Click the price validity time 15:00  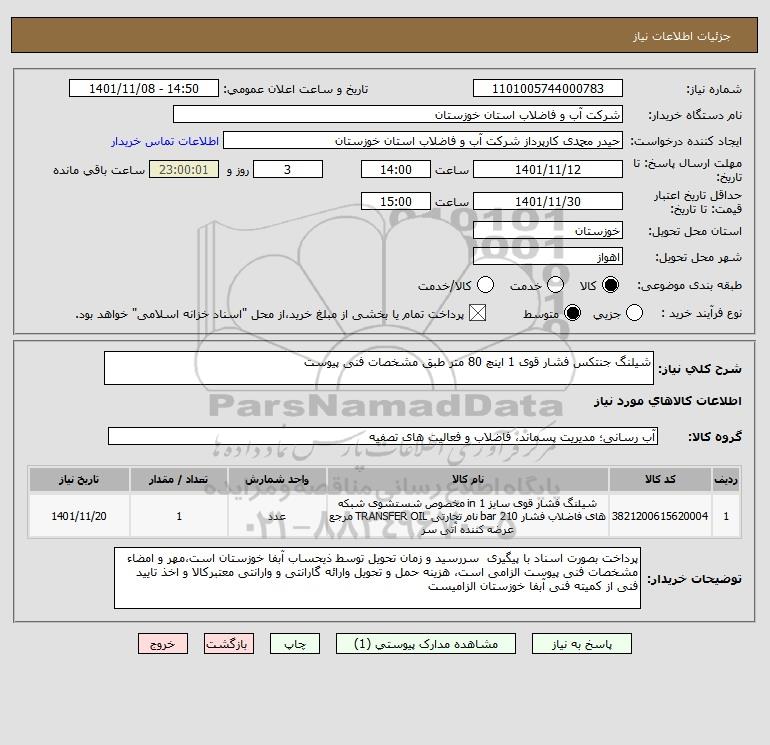pyautogui.click(x=396, y=201)
